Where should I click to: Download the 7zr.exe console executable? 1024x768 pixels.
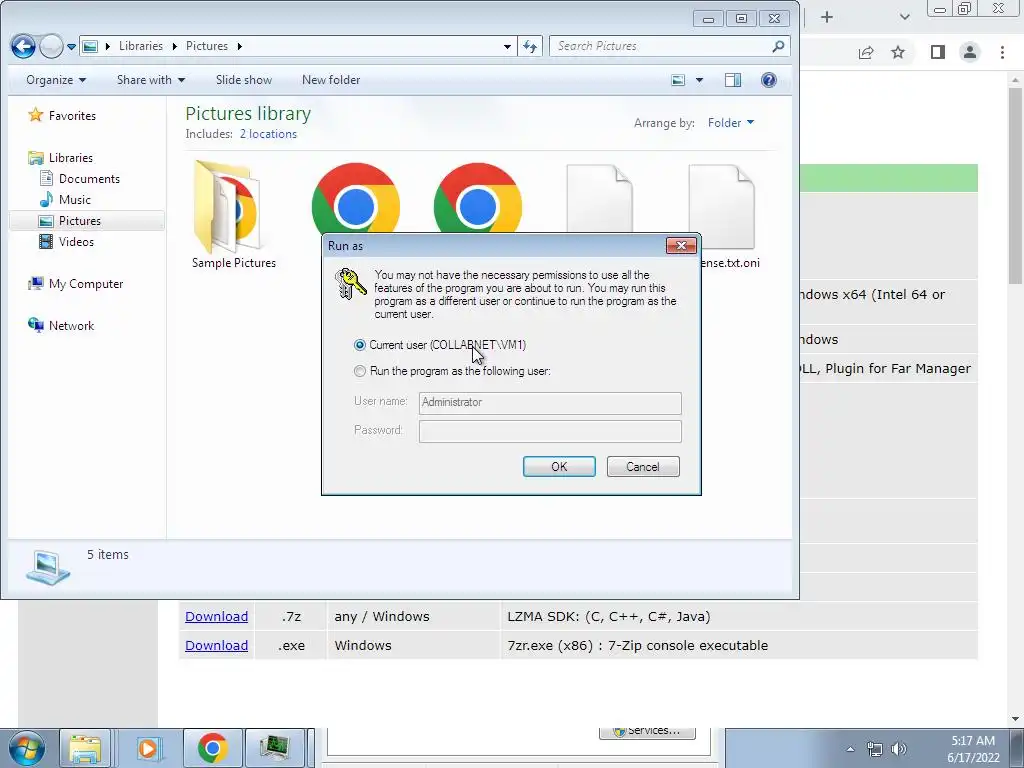[x=216, y=645]
